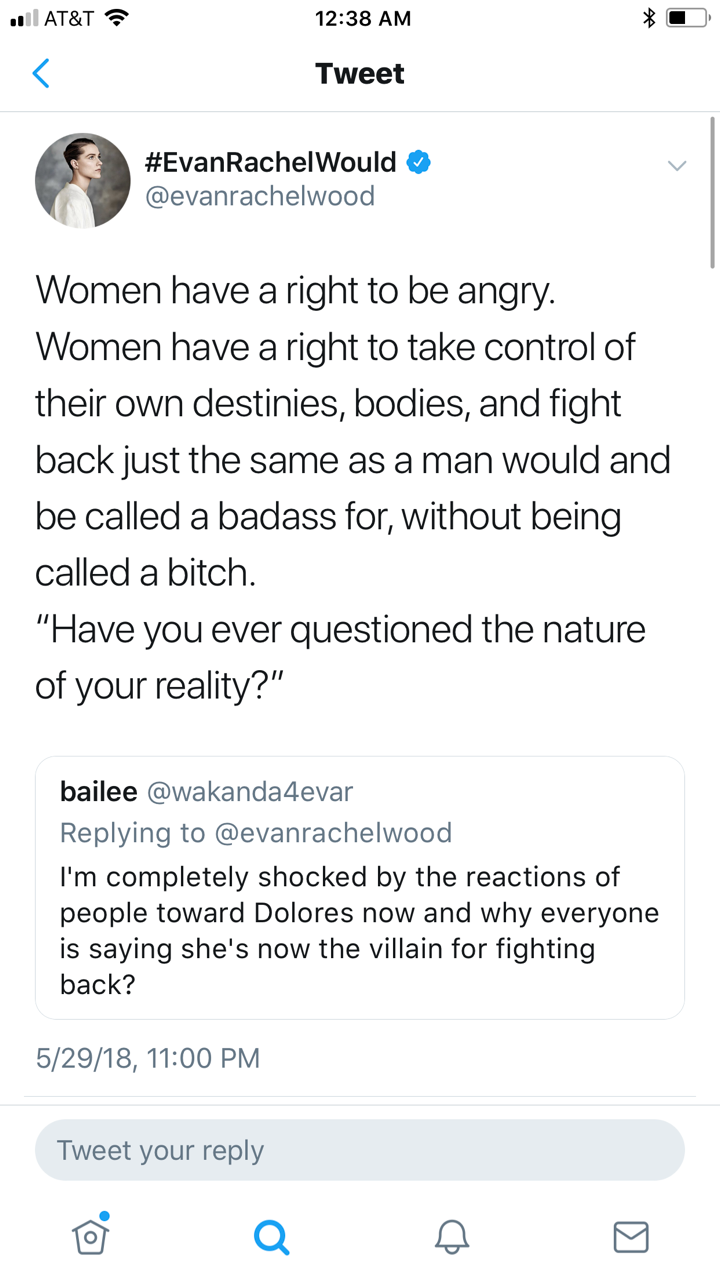The width and height of the screenshot is (720, 1280).
Task: Tap the @wakanda4evar handle
Action: tap(250, 792)
